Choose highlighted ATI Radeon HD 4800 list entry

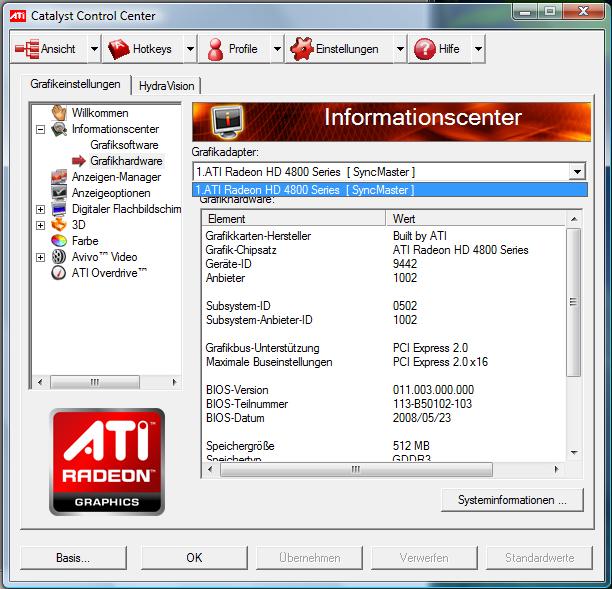coord(390,190)
